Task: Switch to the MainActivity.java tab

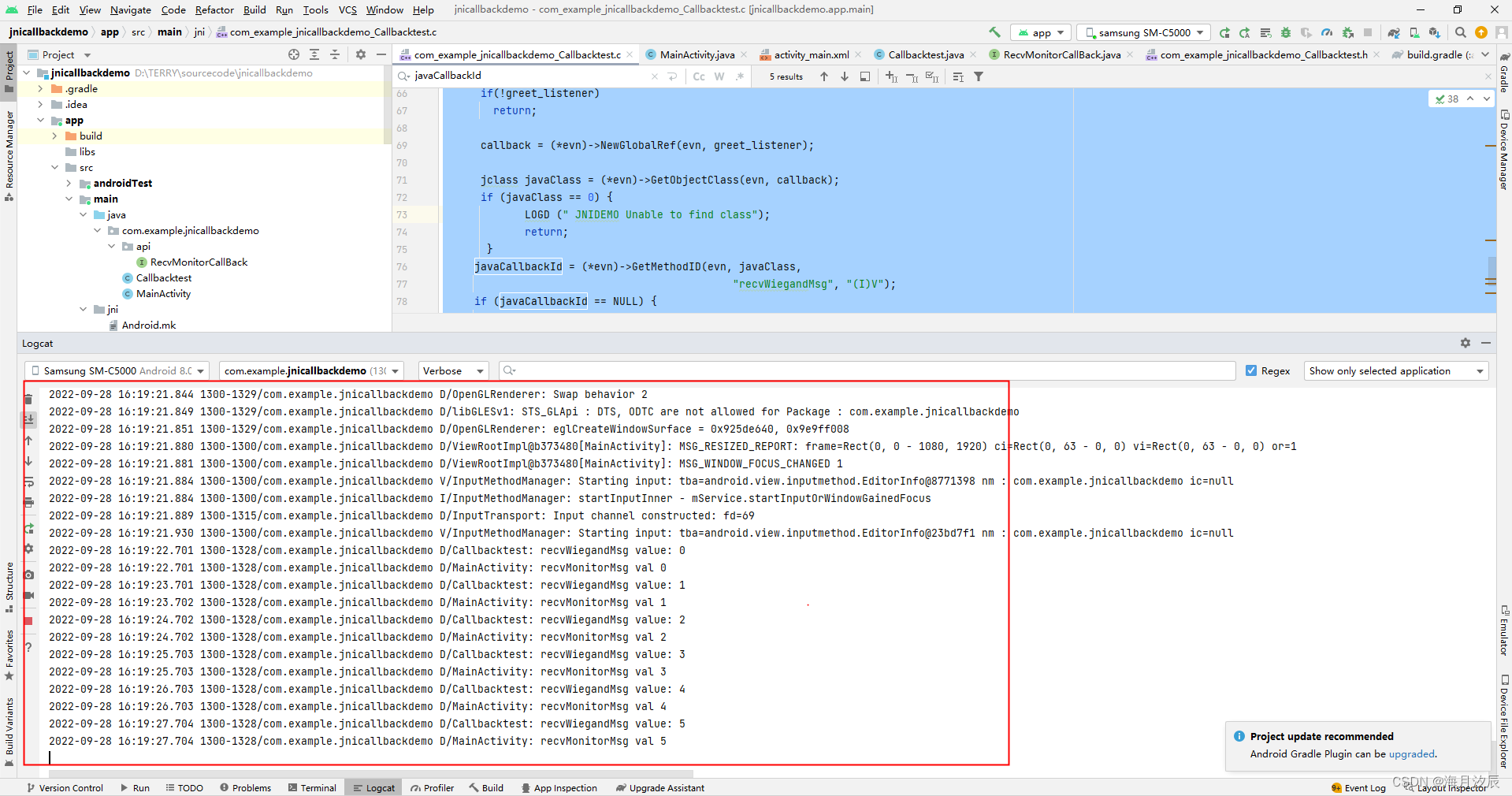Action: click(x=694, y=54)
